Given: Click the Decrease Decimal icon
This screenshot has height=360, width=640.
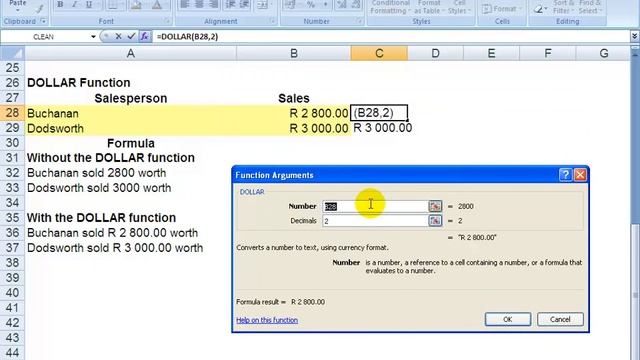Looking at the screenshot, I should click(x=356, y=4).
